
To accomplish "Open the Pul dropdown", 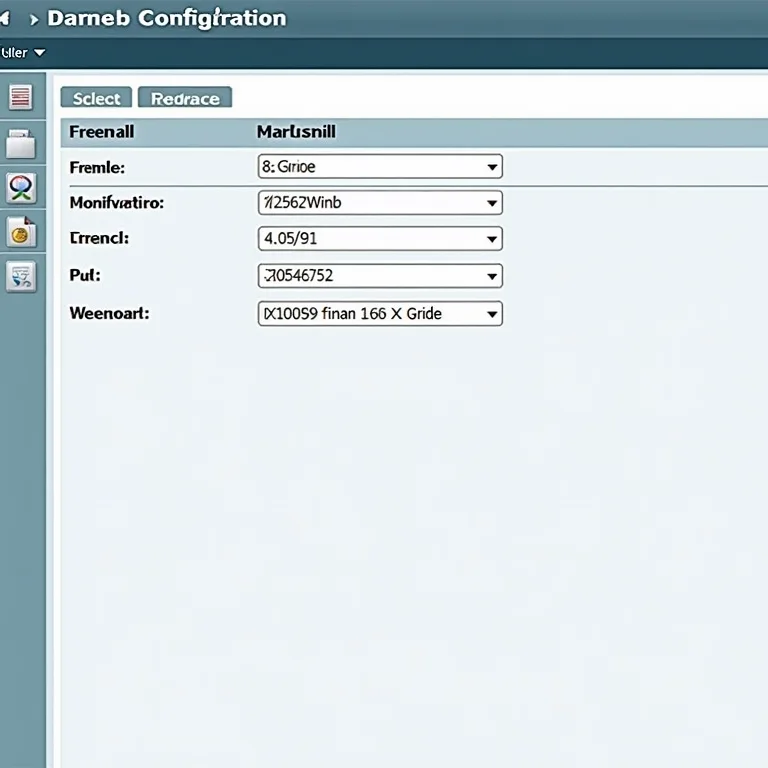I will 380,276.
